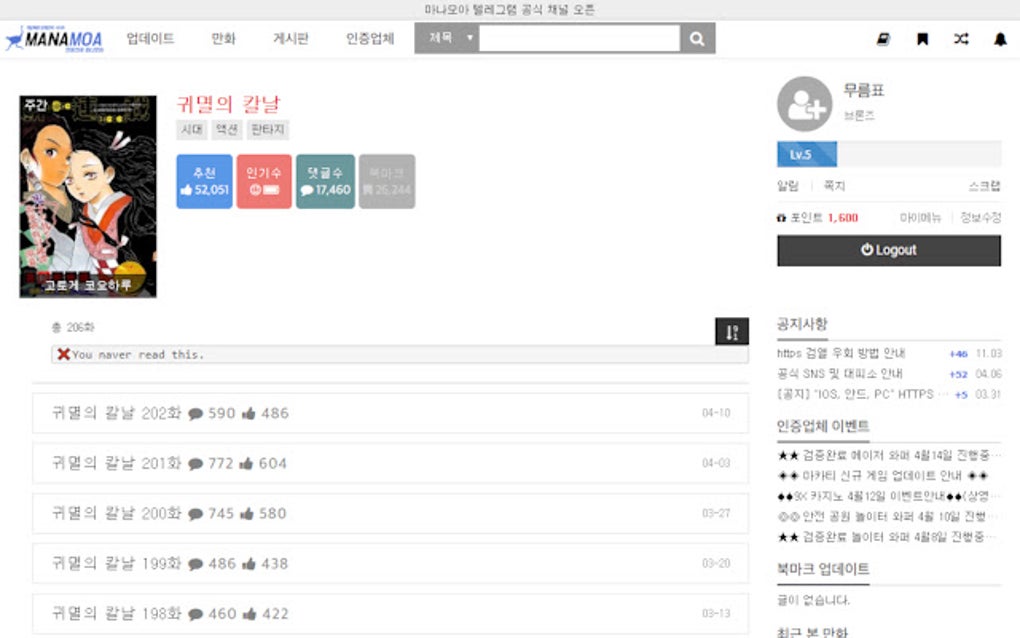Screen dimensions: 1020x638
Task: Open the https 검열 우회 방법 안내 notice
Action: point(841,353)
